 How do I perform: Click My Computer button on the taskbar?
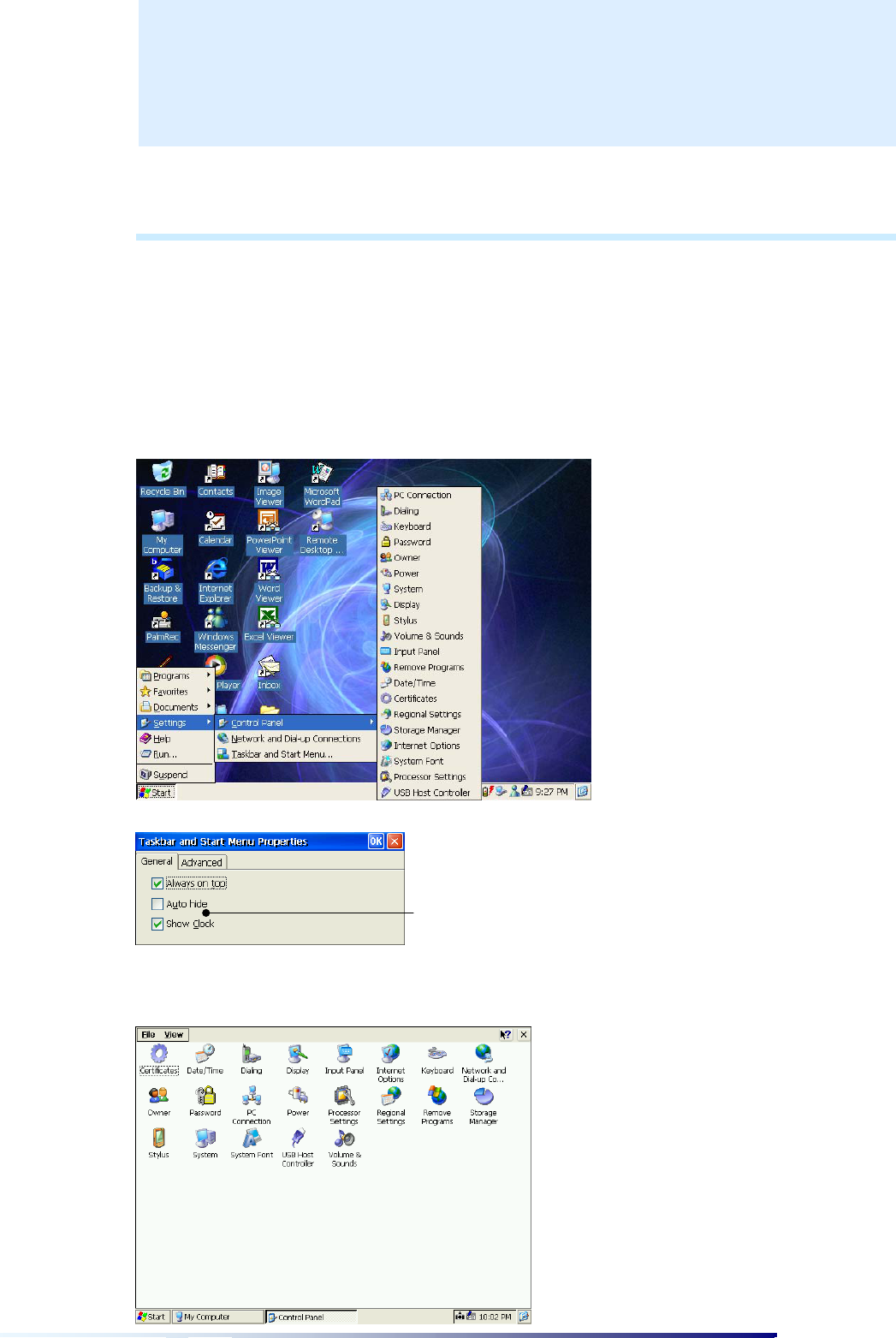point(217,1317)
